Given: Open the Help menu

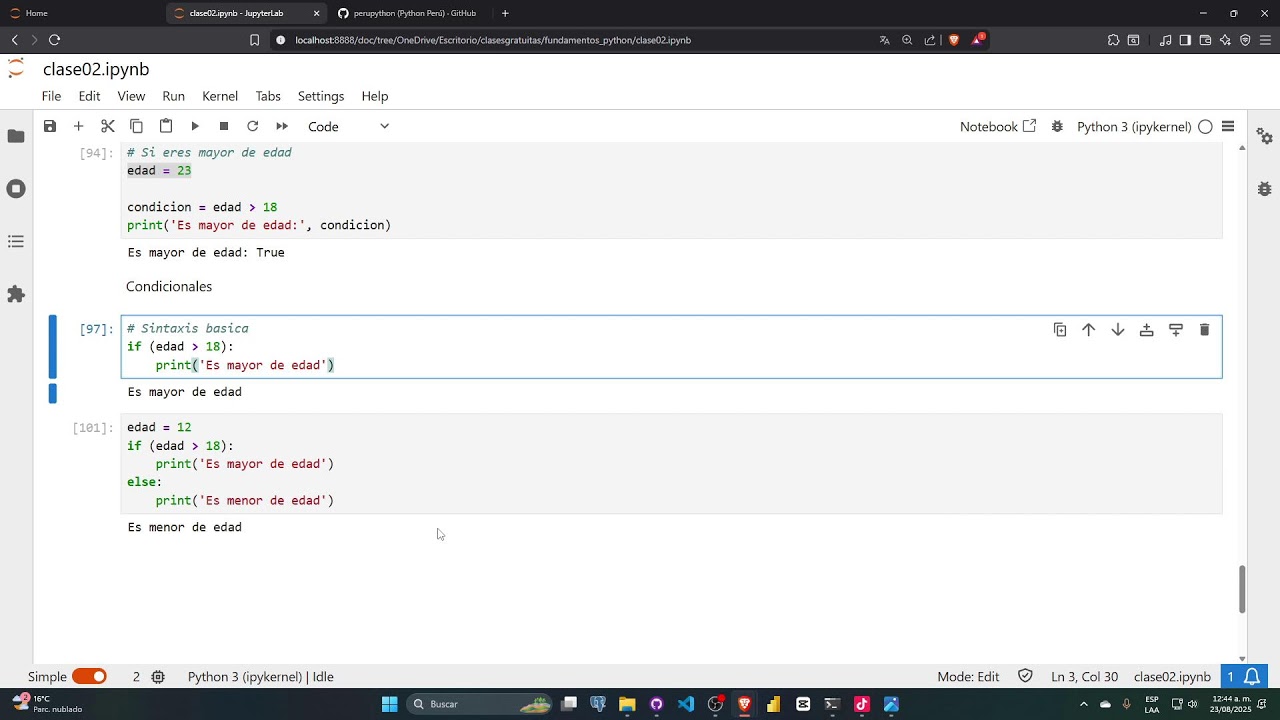Looking at the screenshot, I should (x=375, y=96).
